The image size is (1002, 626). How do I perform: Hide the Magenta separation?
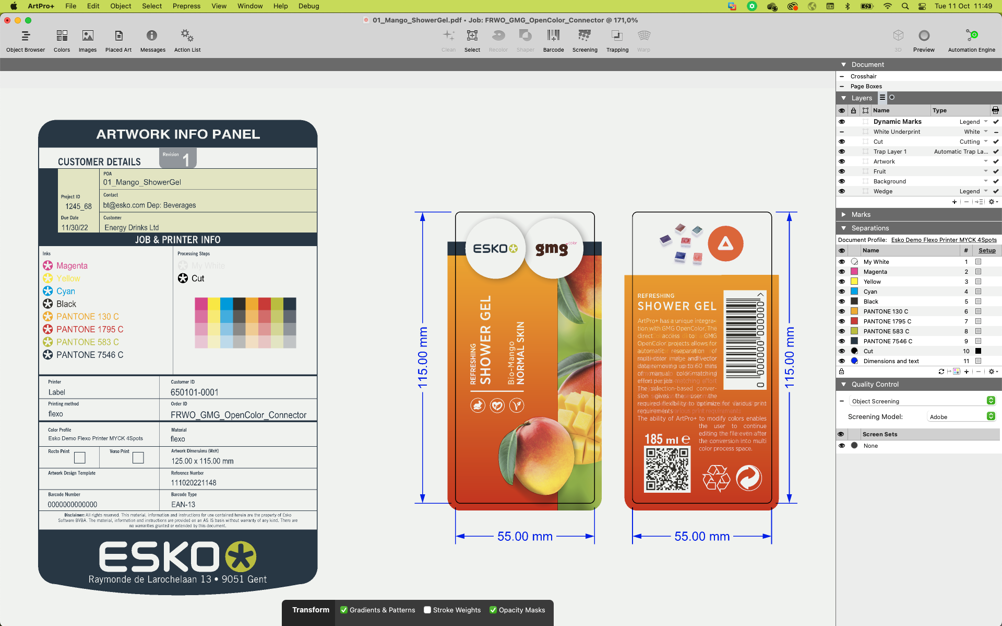(842, 271)
